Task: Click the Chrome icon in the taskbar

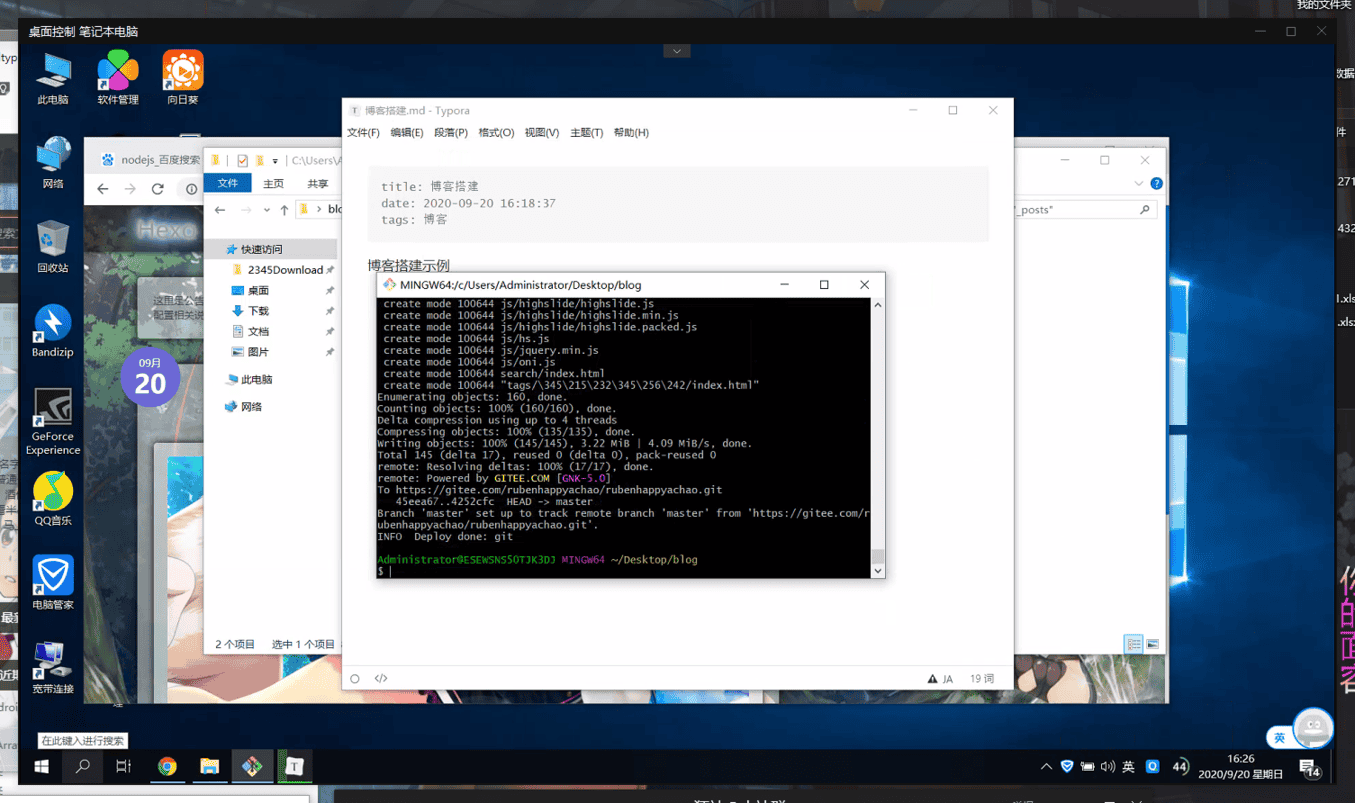Action: coord(167,766)
